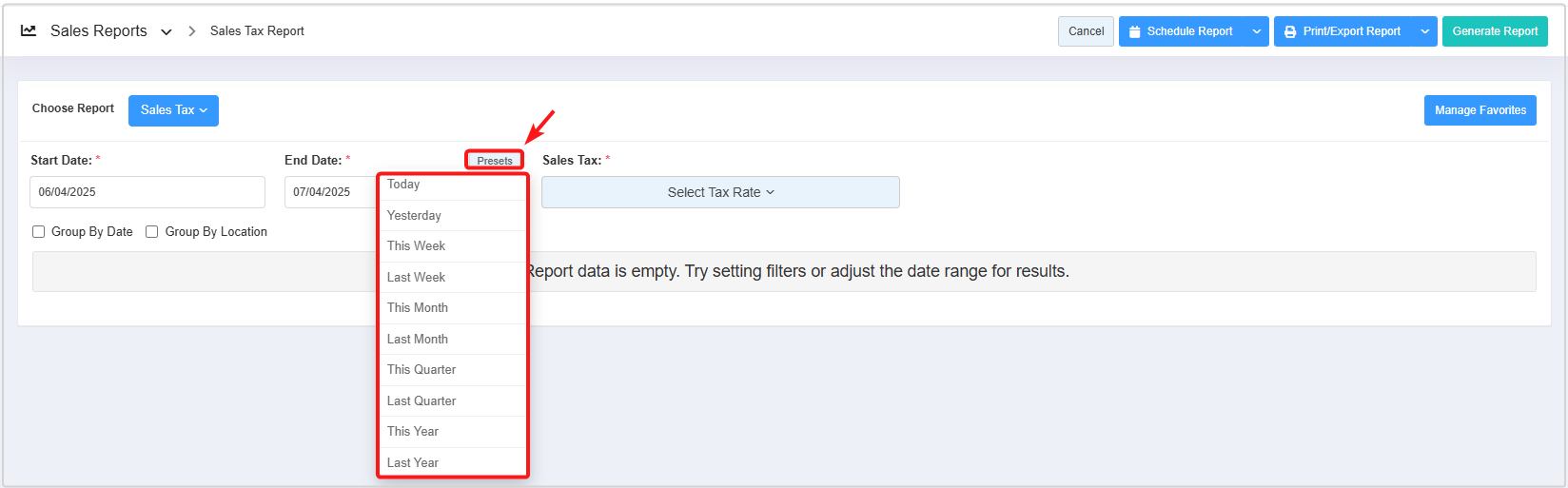
Task: Open Manage Favorites
Action: tap(1480, 110)
